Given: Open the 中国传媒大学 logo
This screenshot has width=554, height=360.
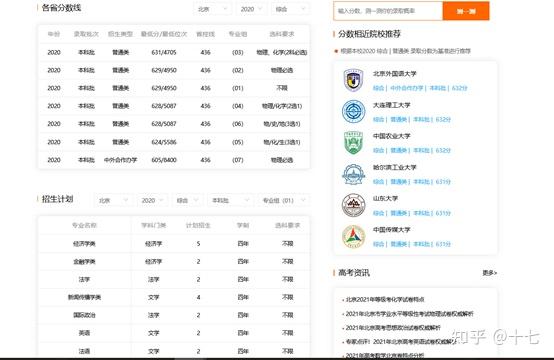Looking at the screenshot, I should (x=353, y=236).
